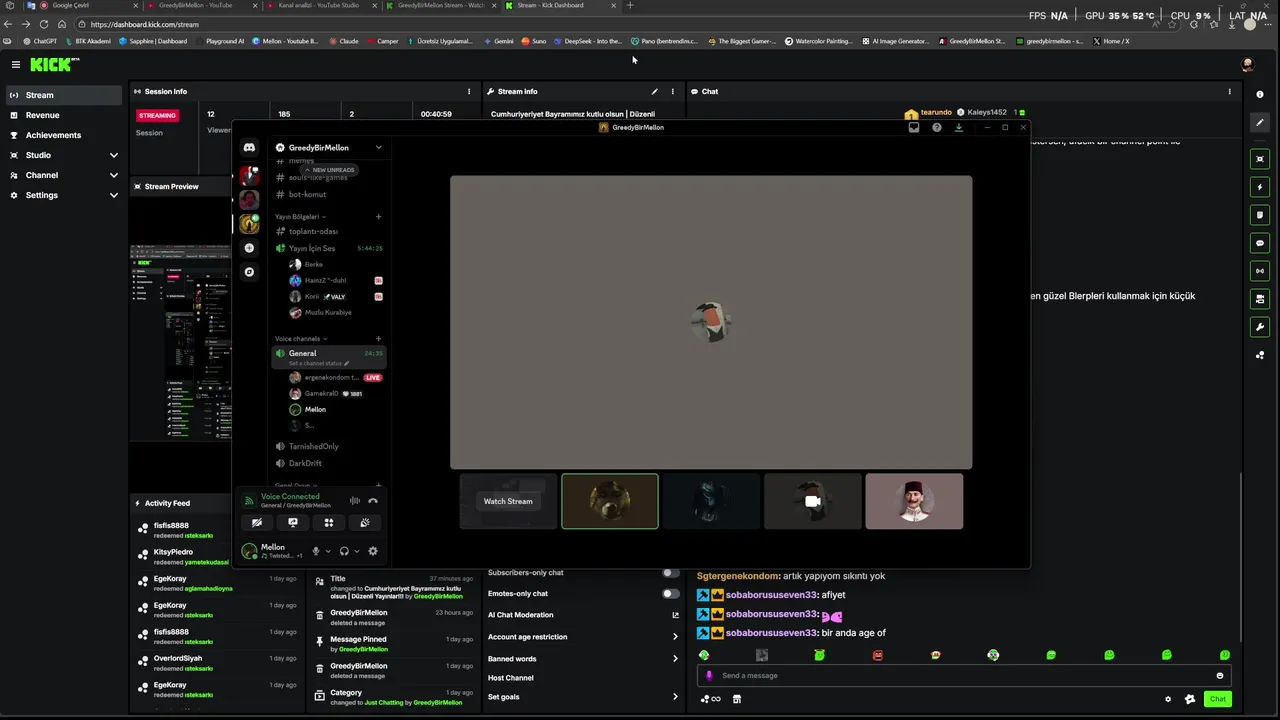Screen dimensions: 1280x720
Task: Open emote picker in Kick message box
Action: pos(1220,675)
